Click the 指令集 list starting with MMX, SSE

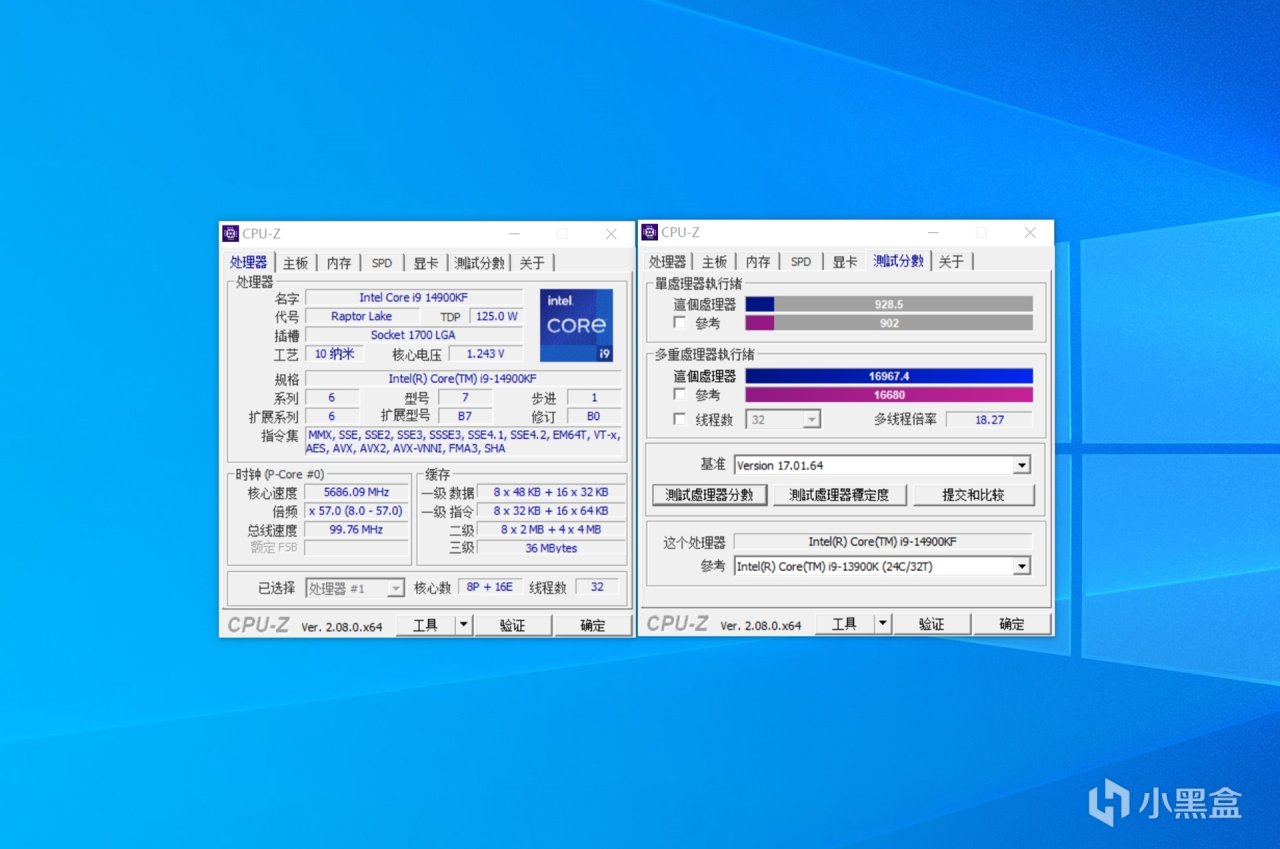(x=463, y=442)
